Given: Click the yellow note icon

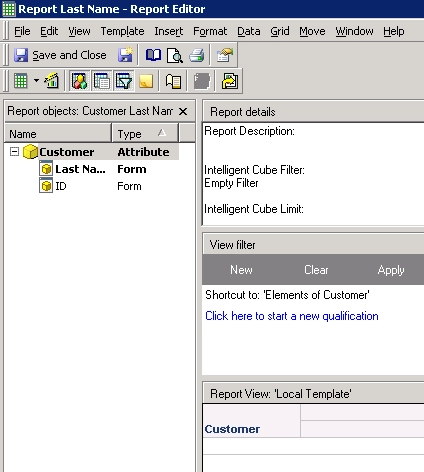Looking at the screenshot, I should click(x=146, y=81).
